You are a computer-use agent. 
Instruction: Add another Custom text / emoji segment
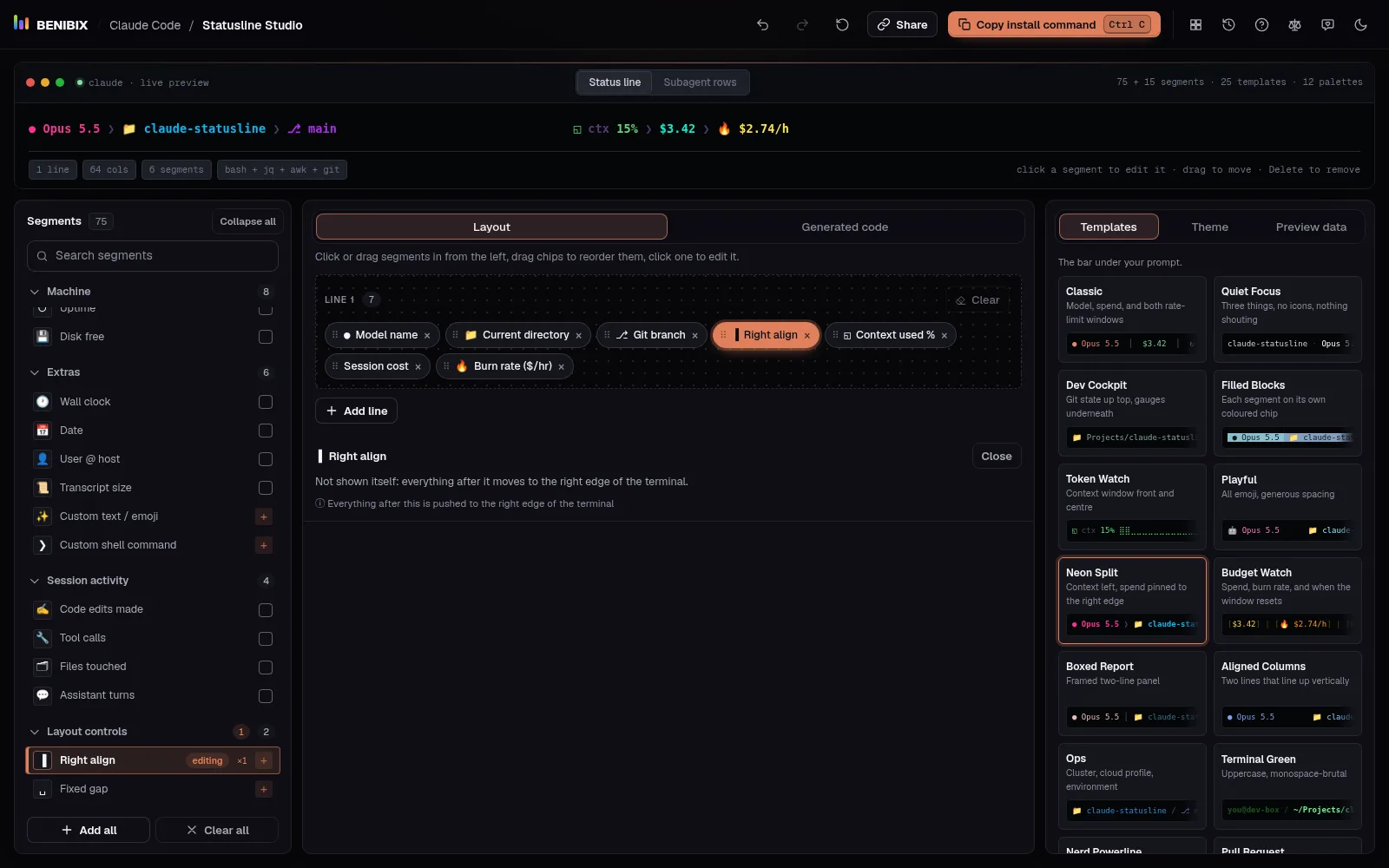(264, 516)
